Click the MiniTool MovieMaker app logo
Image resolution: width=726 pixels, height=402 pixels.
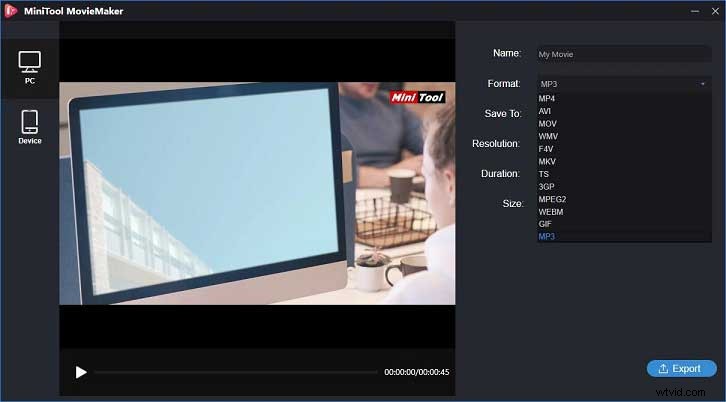point(11,11)
